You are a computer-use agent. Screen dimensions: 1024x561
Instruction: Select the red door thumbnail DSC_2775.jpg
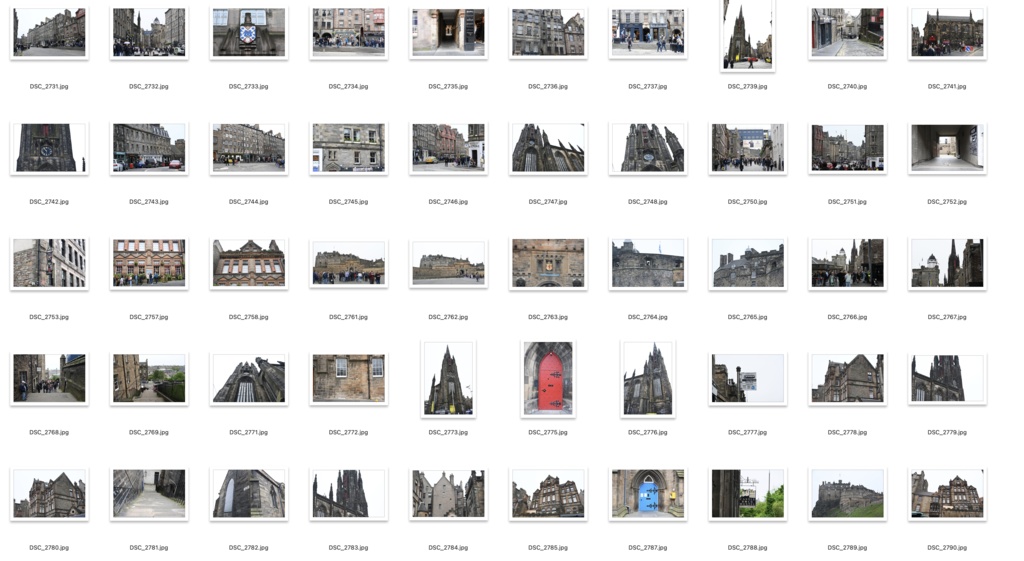(548, 378)
